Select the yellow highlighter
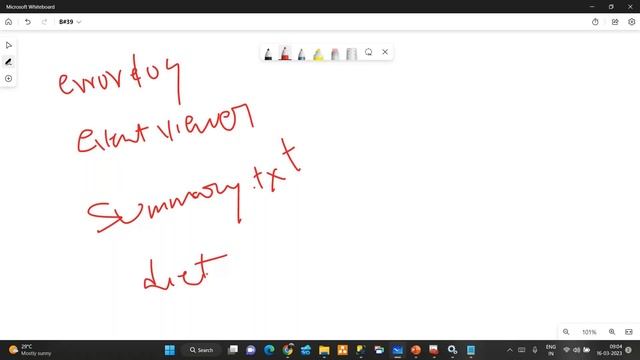 click(318, 53)
